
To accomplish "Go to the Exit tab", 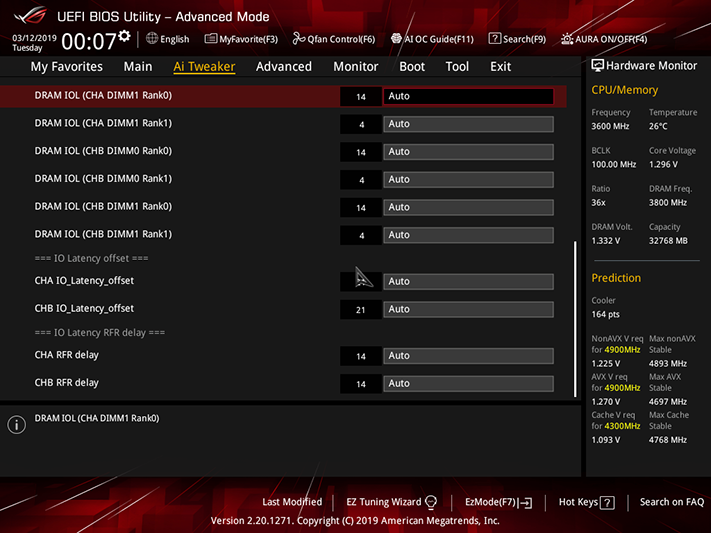I will pyautogui.click(x=500, y=67).
